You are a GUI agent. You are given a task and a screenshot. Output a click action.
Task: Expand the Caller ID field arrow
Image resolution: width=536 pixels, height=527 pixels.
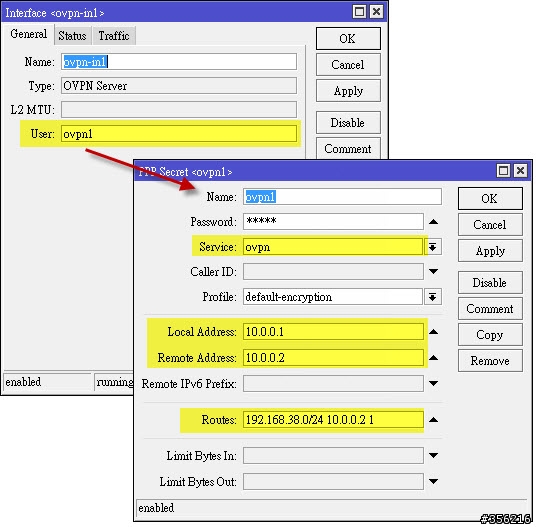[x=433, y=271]
